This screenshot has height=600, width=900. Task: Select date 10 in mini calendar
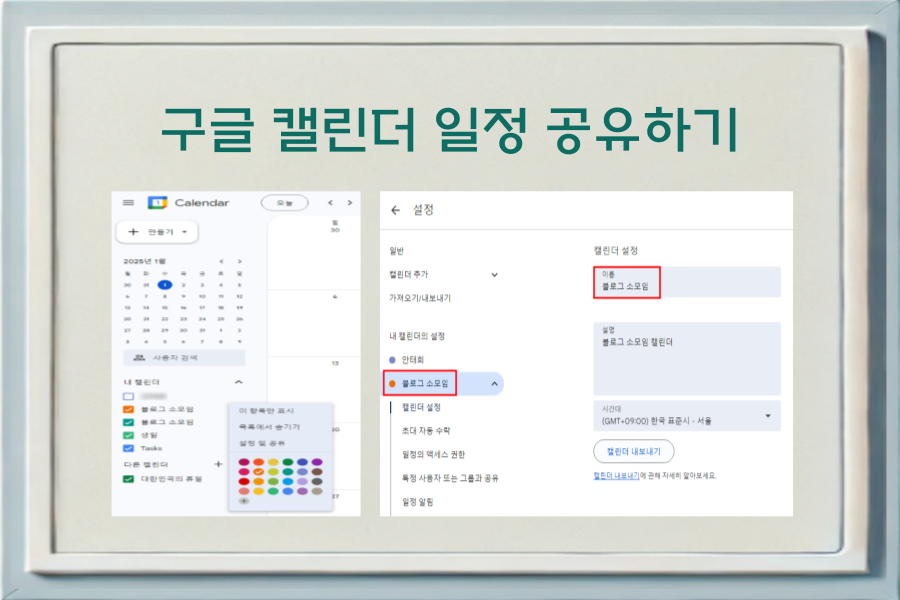click(x=202, y=296)
